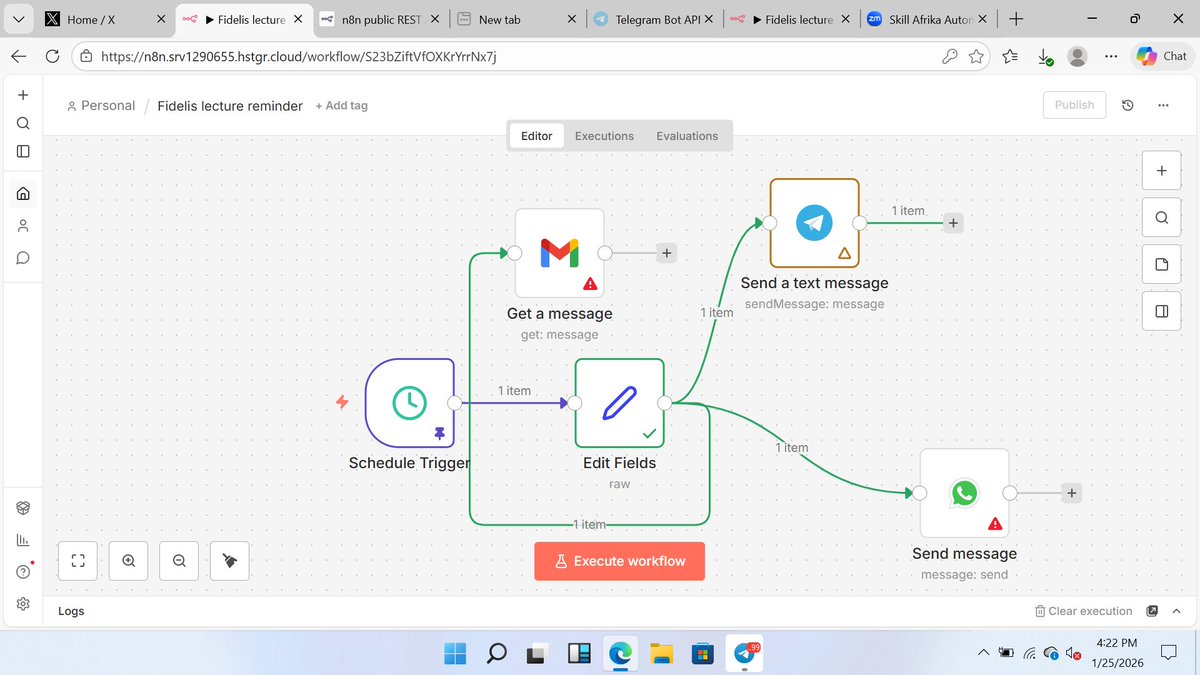Open the Copilot Chat button
The image size is (1200, 675).
(x=1161, y=57)
